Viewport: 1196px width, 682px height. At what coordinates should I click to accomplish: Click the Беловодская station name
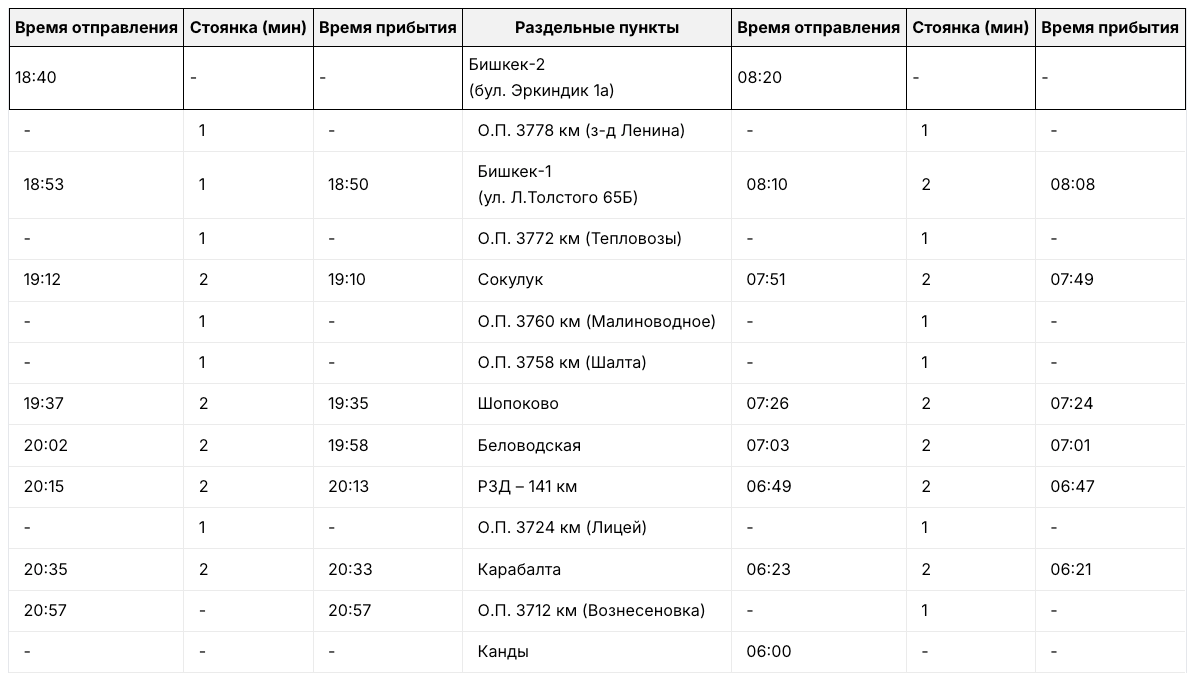tap(529, 445)
